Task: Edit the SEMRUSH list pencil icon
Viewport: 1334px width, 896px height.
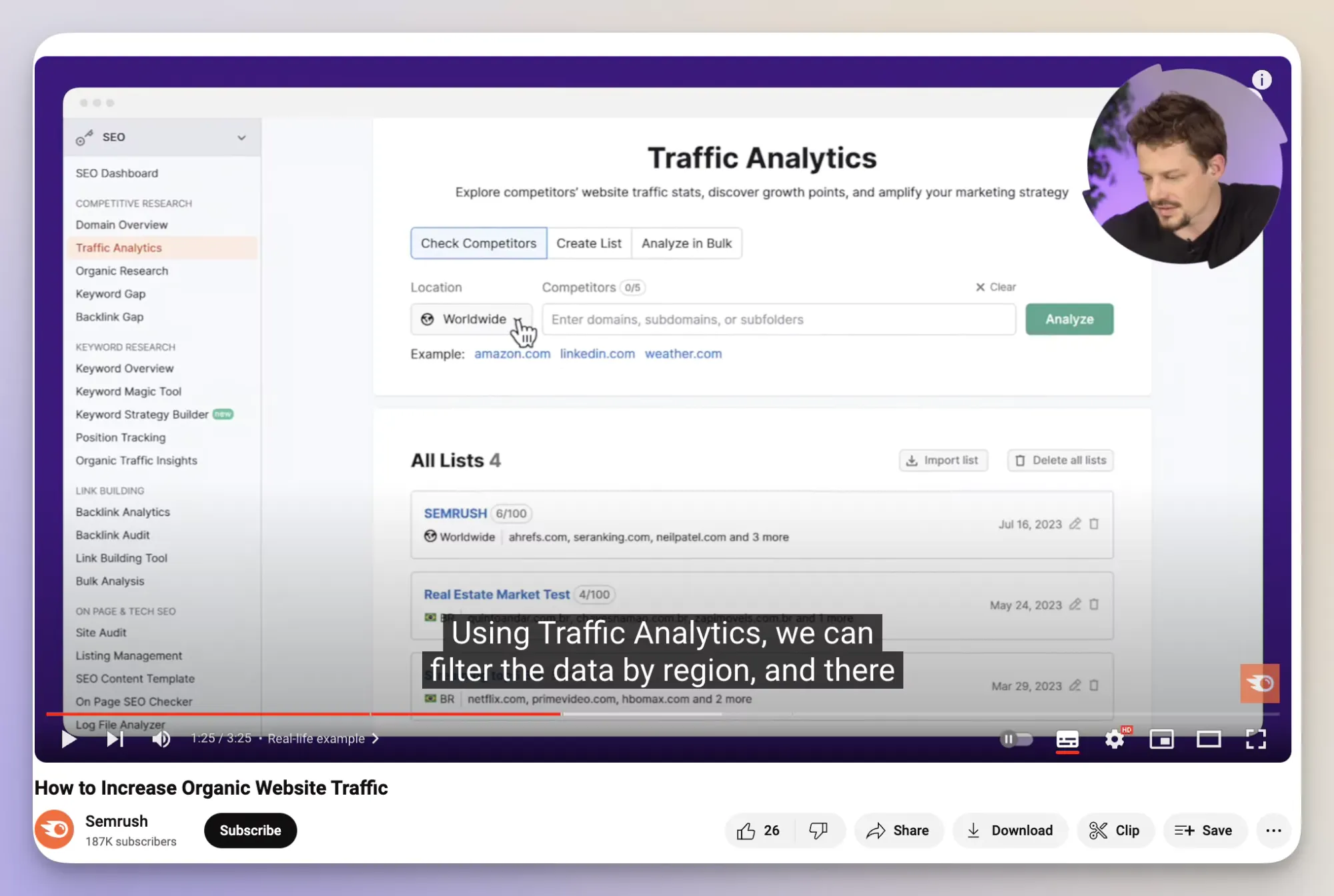Action: [x=1075, y=524]
